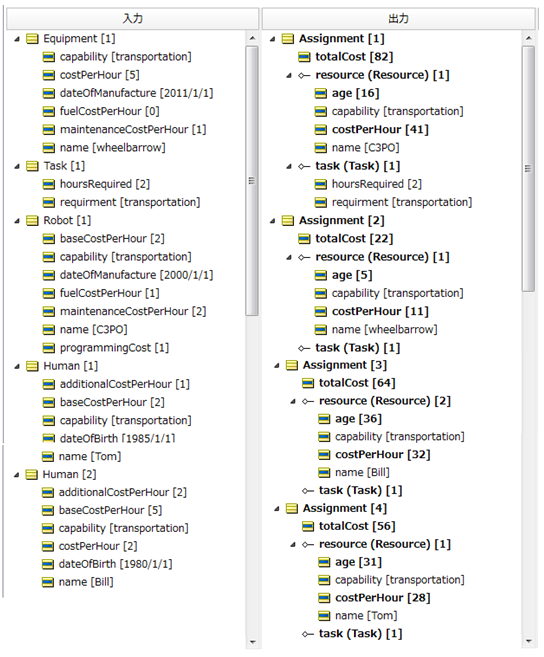Select programmingCost [1] under Robot

(114, 348)
